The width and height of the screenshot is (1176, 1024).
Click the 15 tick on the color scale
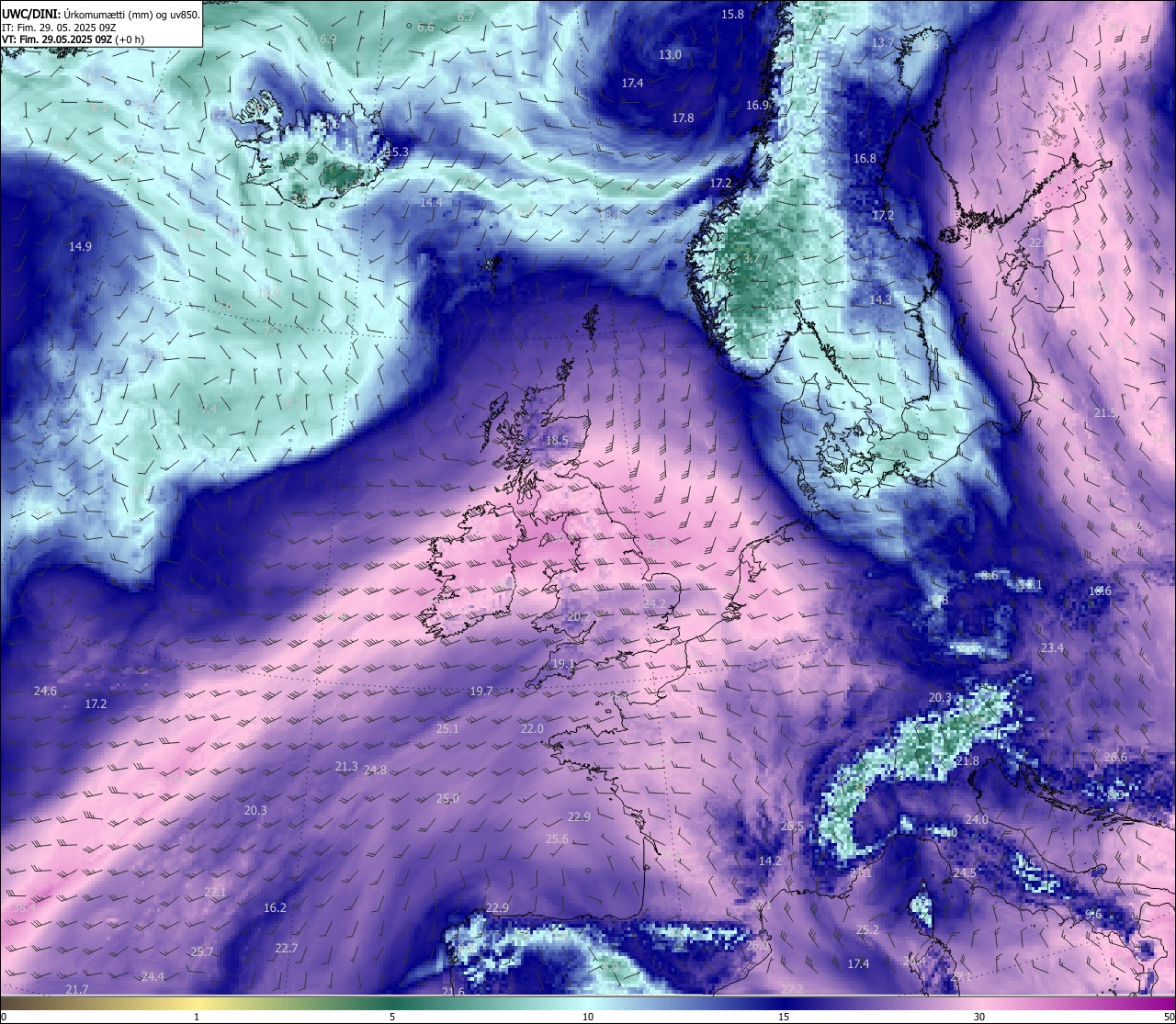784,1017
